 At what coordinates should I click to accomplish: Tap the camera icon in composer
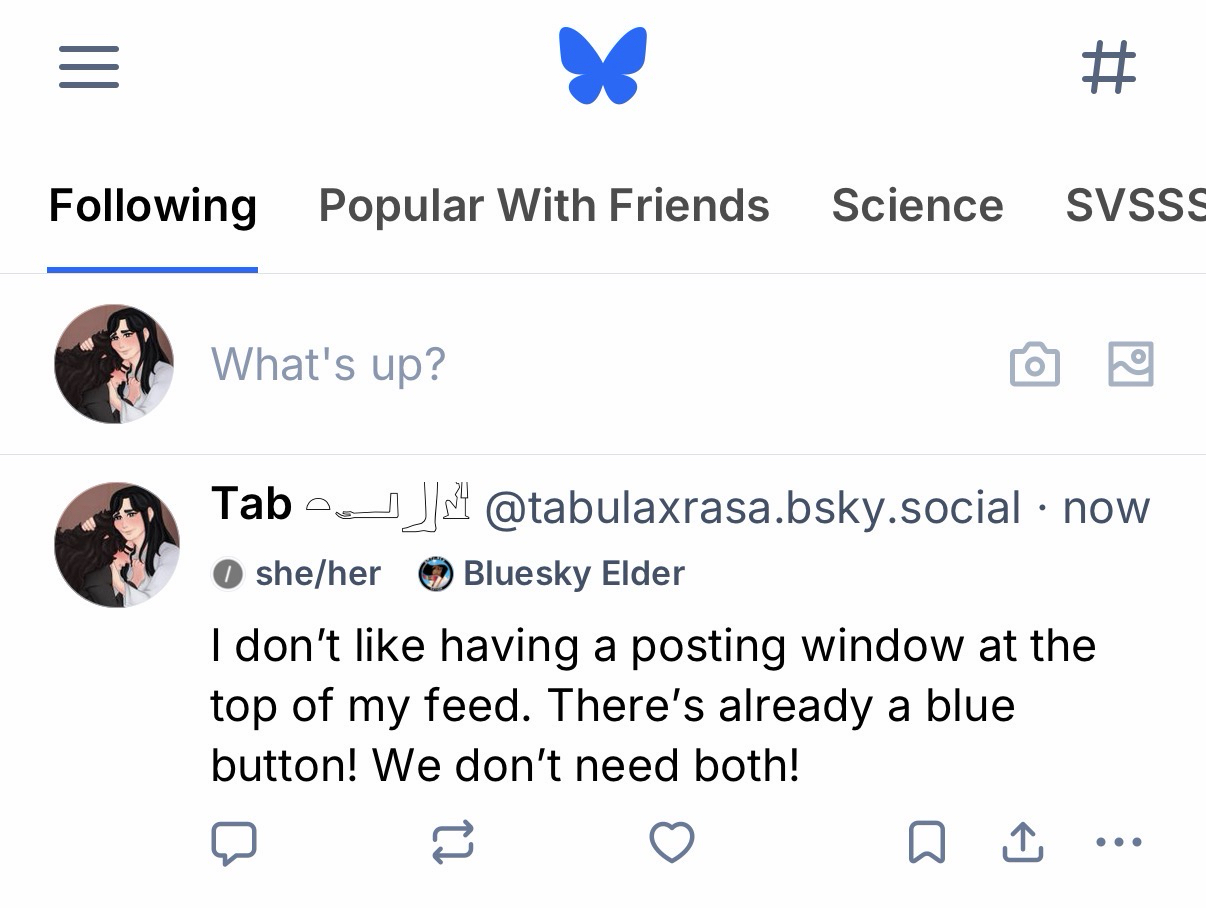click(x=1034, y=364)
